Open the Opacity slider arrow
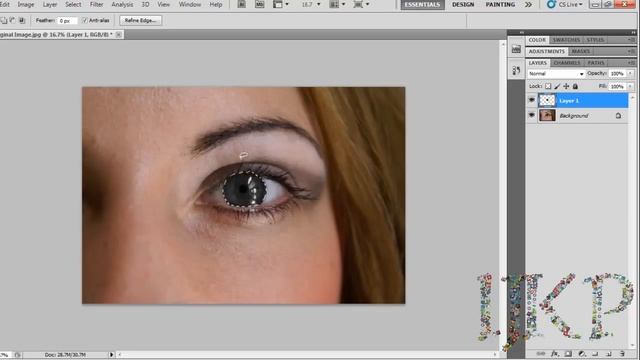 (x=631, y=73)
